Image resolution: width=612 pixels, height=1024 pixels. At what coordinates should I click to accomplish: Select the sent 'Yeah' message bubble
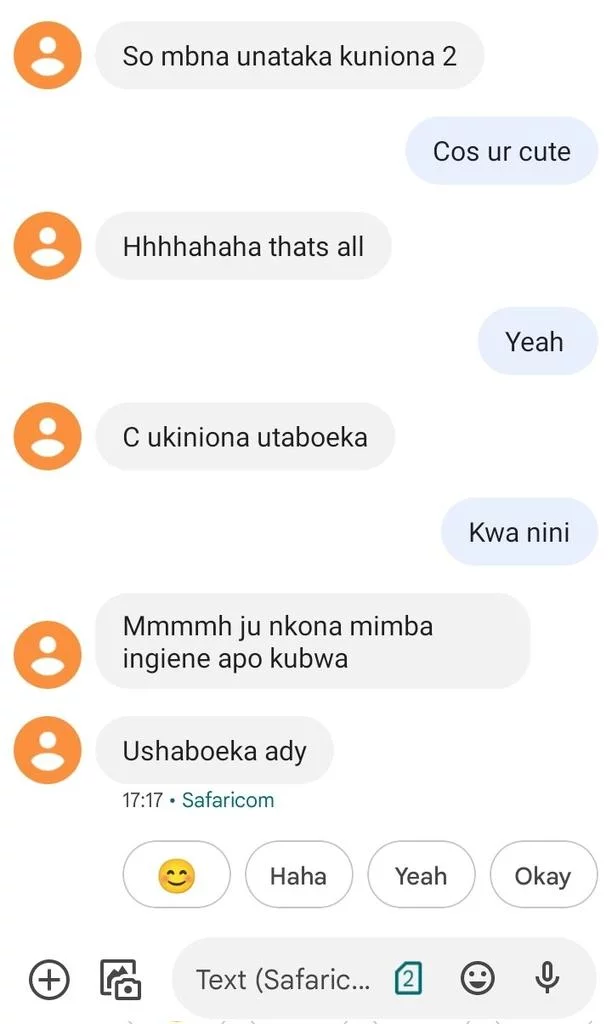click(538, 341)
